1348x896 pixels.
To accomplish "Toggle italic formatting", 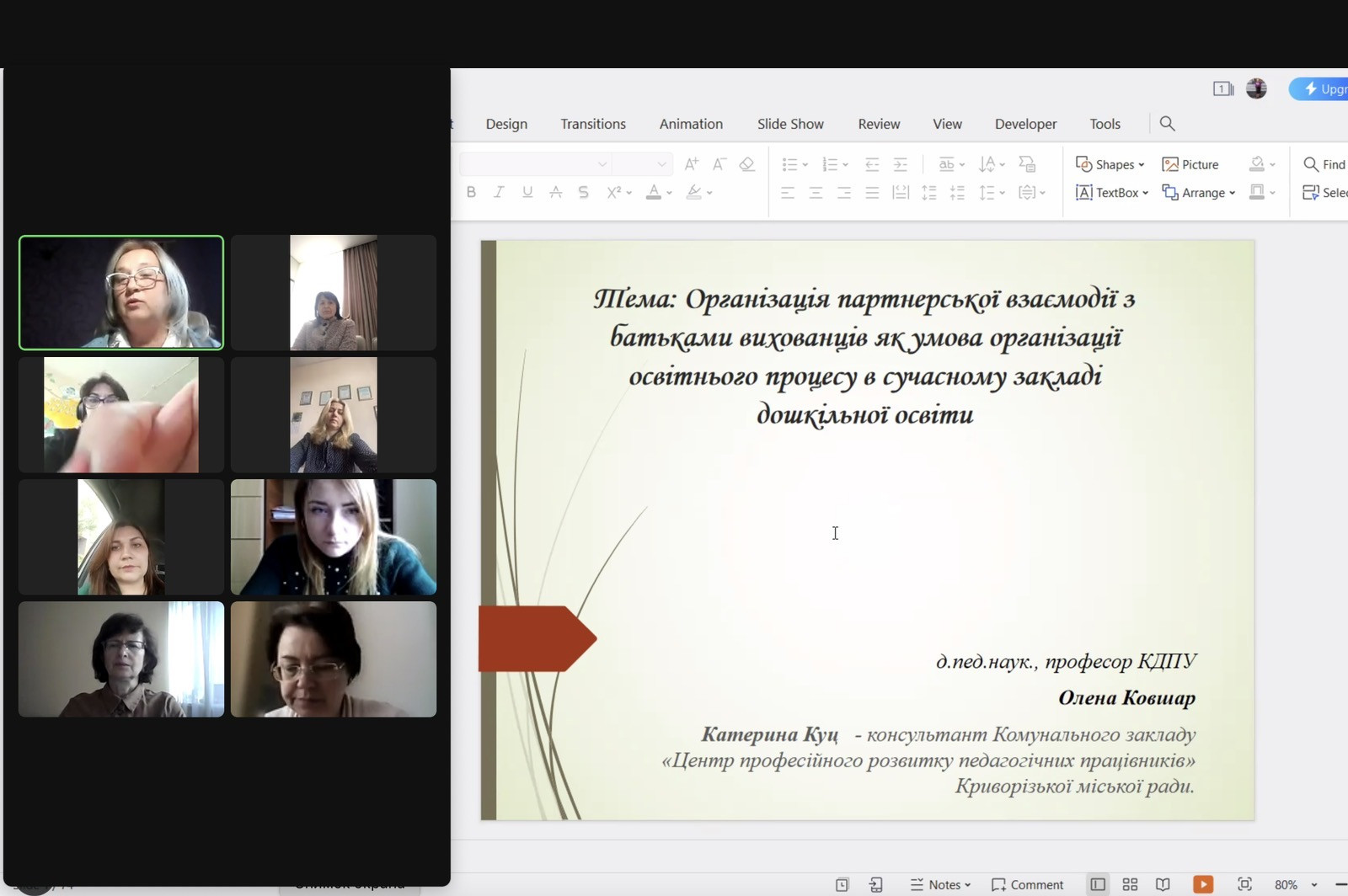I will (499, 192).
